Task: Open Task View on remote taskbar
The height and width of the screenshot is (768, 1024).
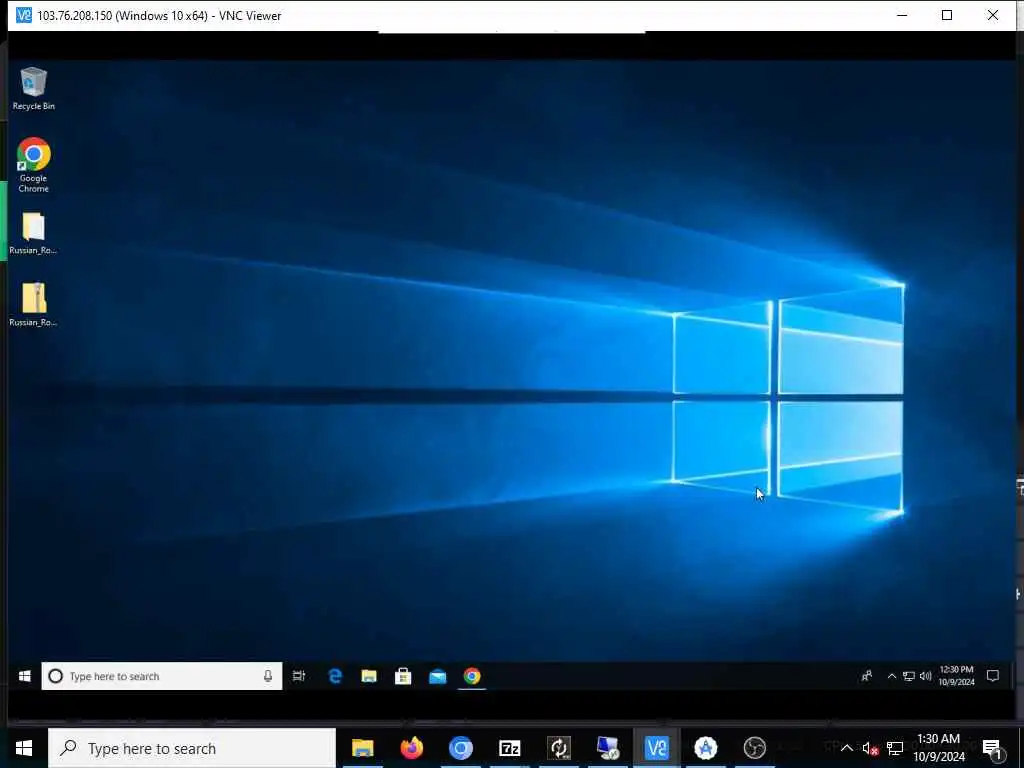Action: 299,676
